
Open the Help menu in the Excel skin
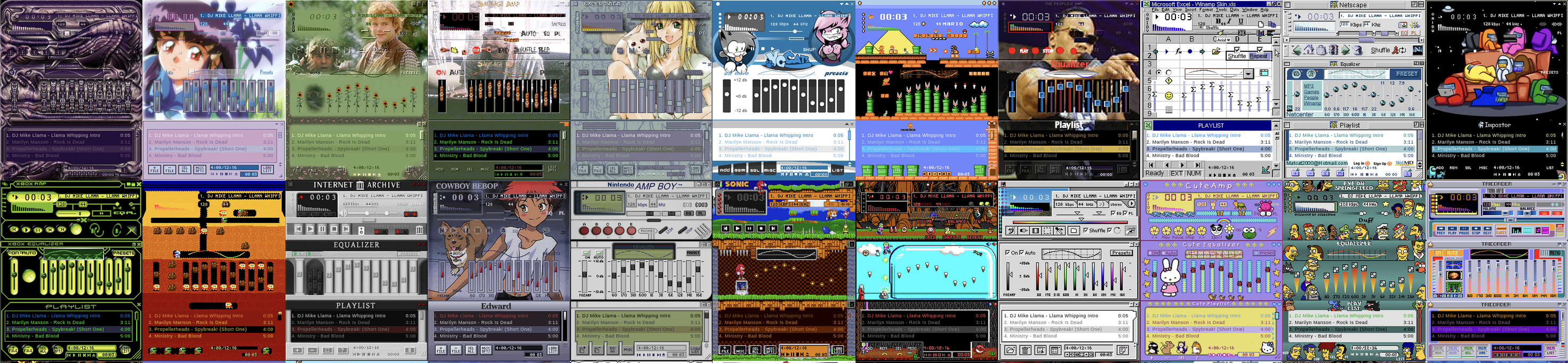(x=1265, y=9)
